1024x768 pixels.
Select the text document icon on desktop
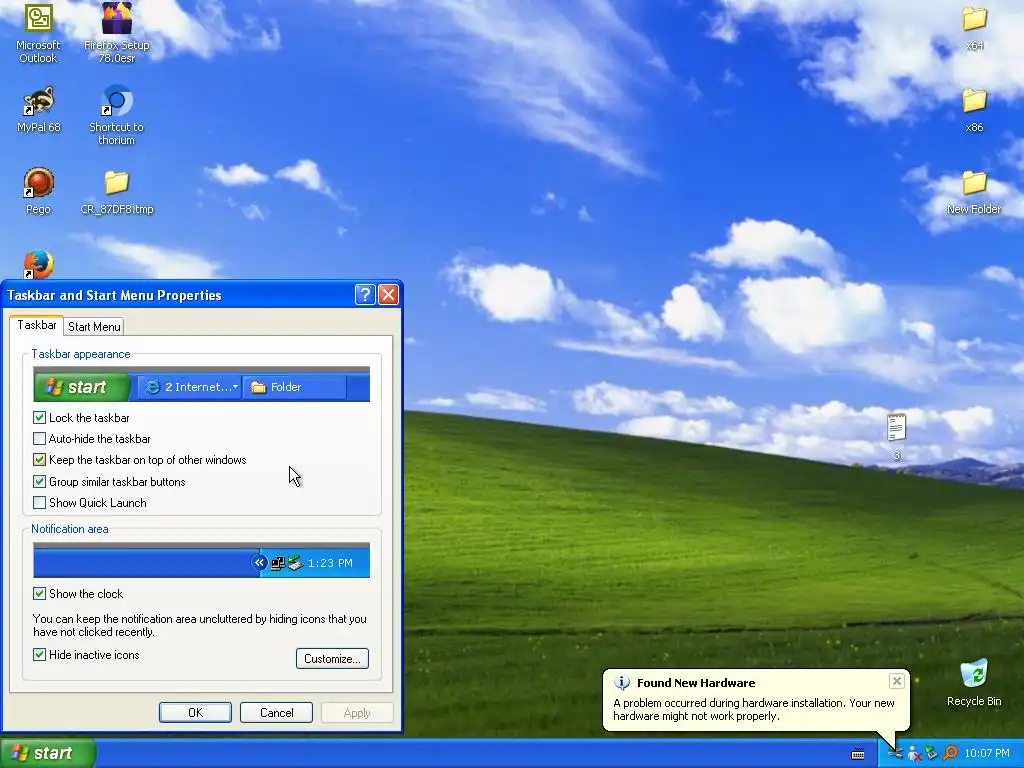pyautogui.click(x=897, y=436)
